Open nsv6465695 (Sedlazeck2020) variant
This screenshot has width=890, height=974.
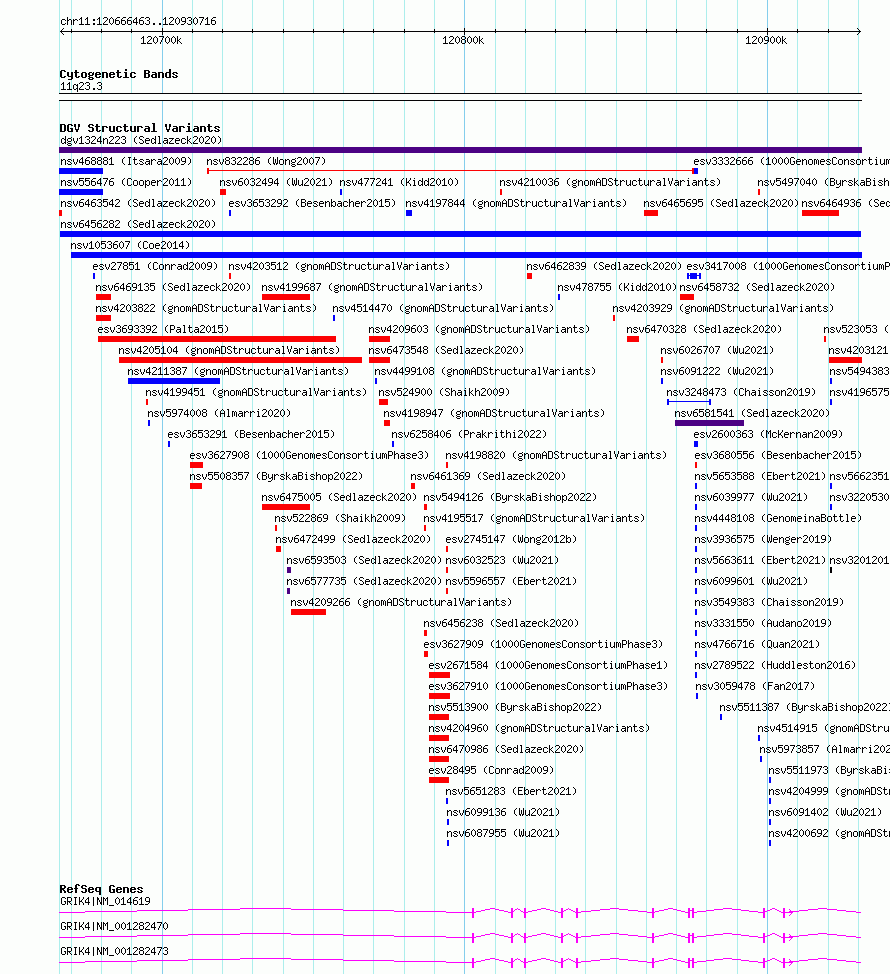tap(721, 204)
